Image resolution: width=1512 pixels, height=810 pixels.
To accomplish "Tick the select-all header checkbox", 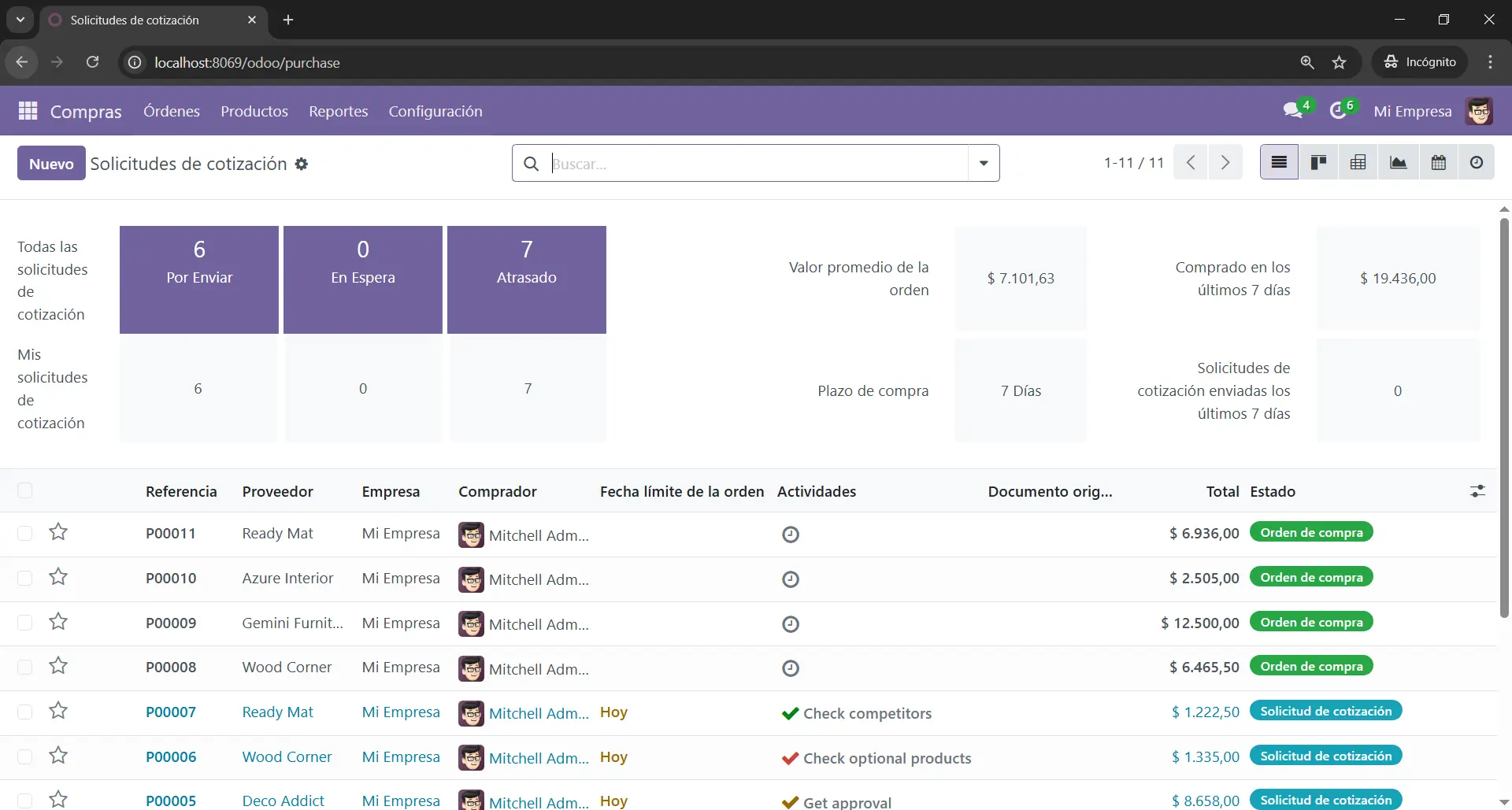I will coord(25,491).
